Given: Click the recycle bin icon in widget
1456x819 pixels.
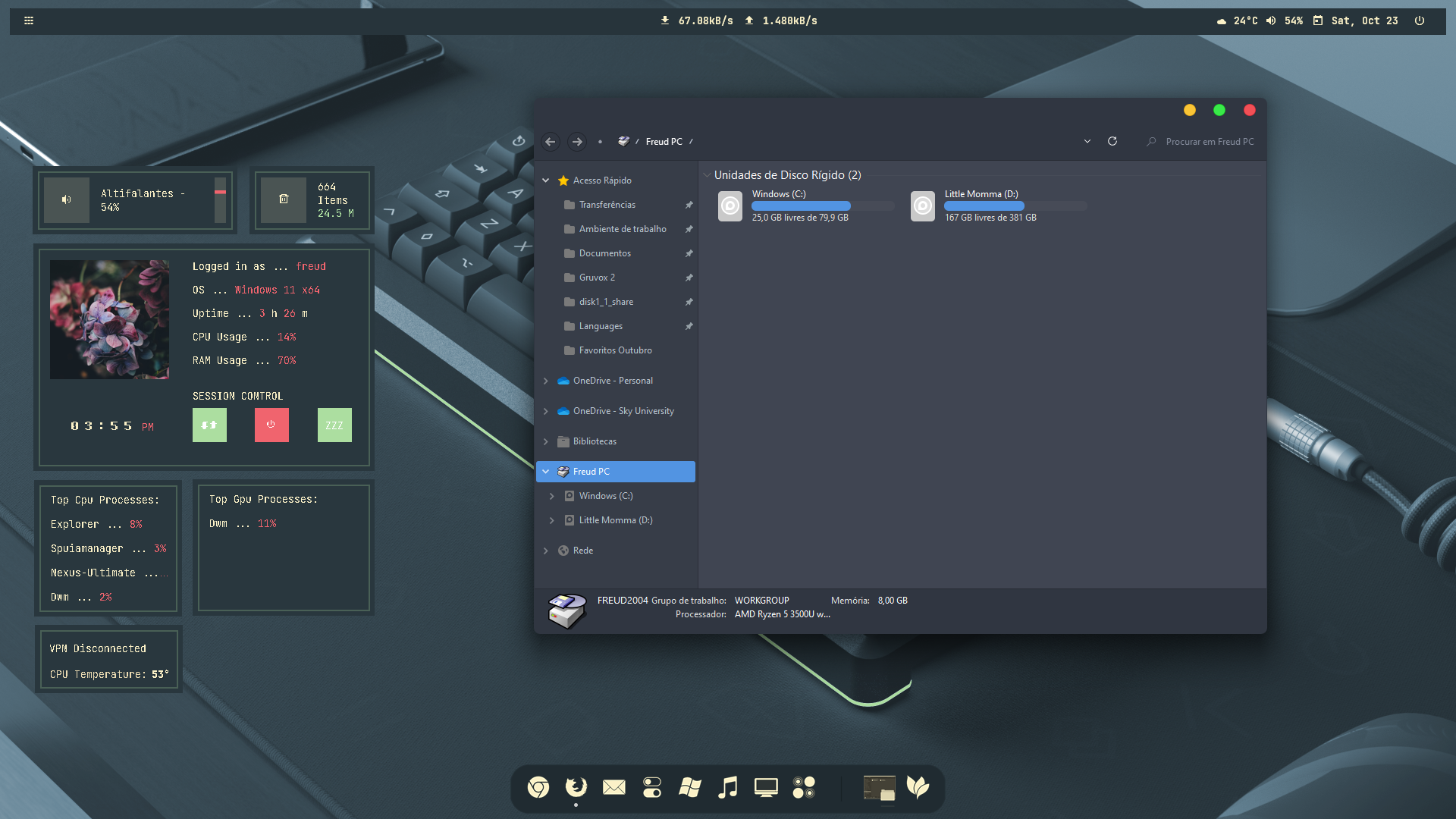Looking at the screenshot, I should coord(284,199).
